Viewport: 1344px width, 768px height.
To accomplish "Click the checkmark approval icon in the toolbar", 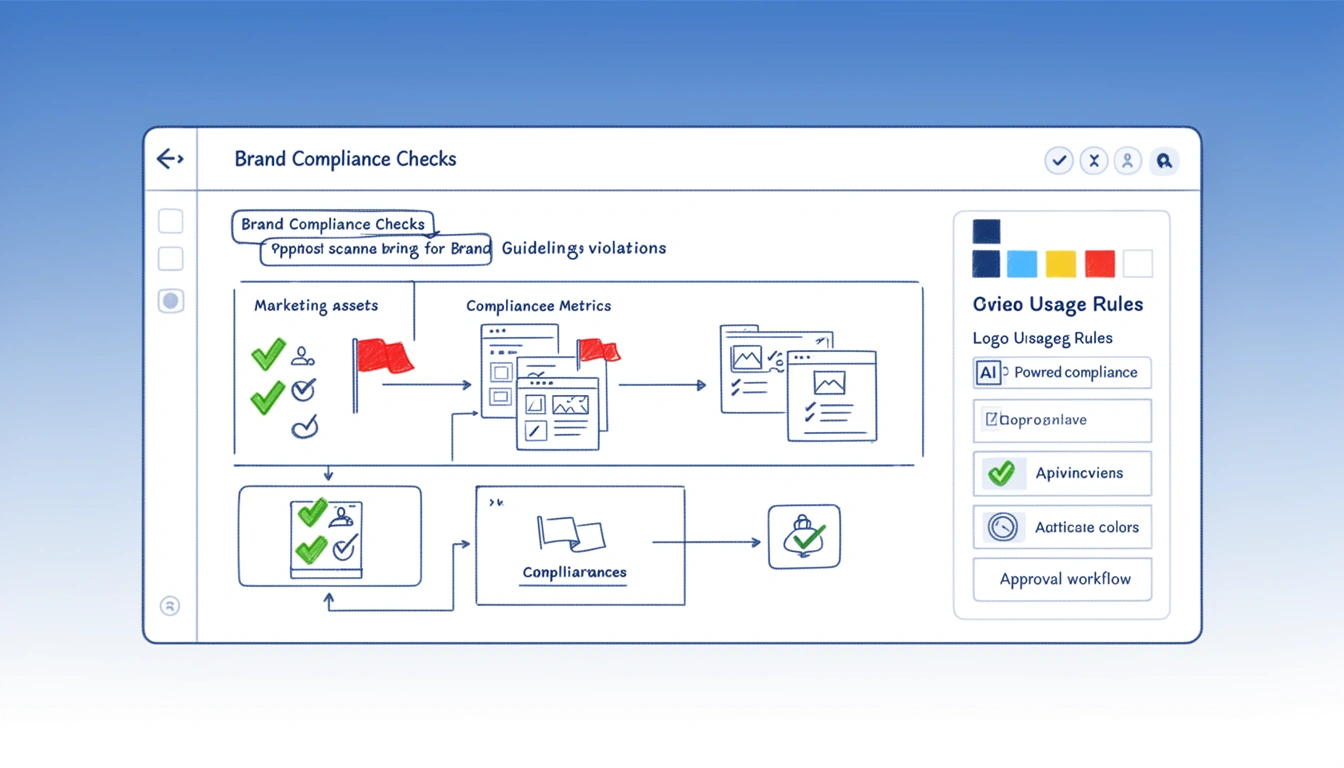I will coord(1059,160).
